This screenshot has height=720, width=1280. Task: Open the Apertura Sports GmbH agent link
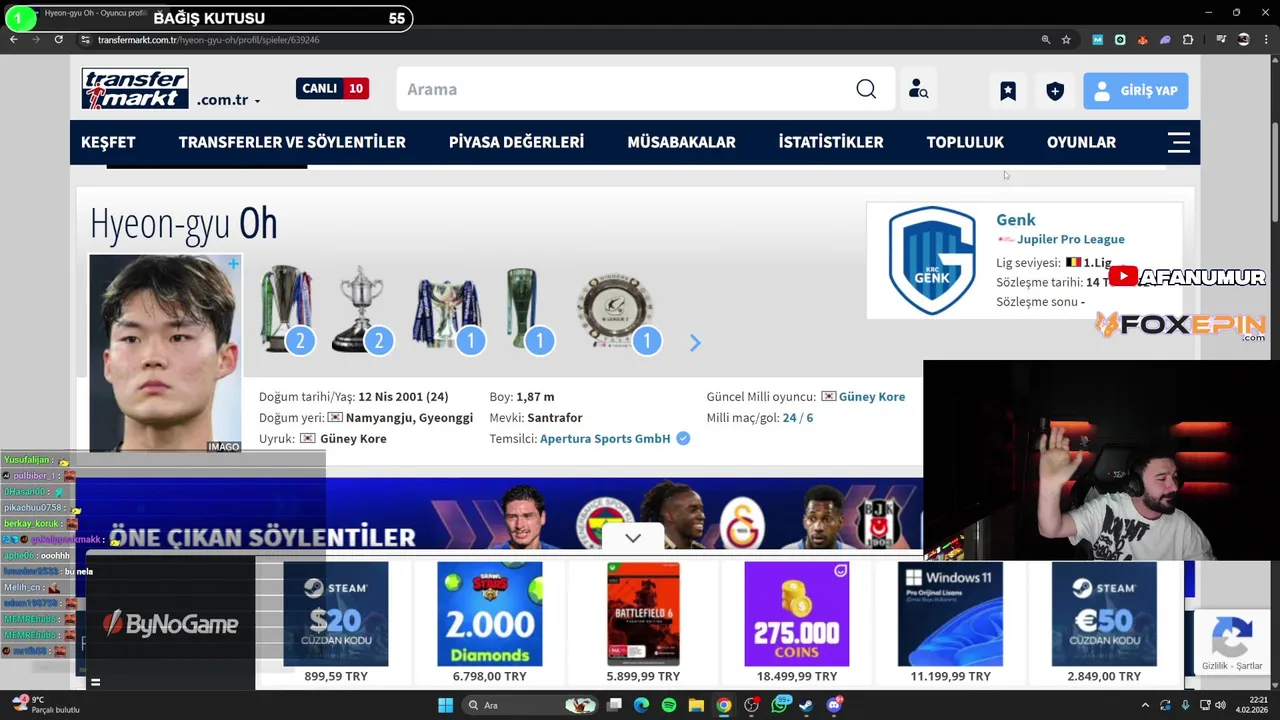(605, 439)
